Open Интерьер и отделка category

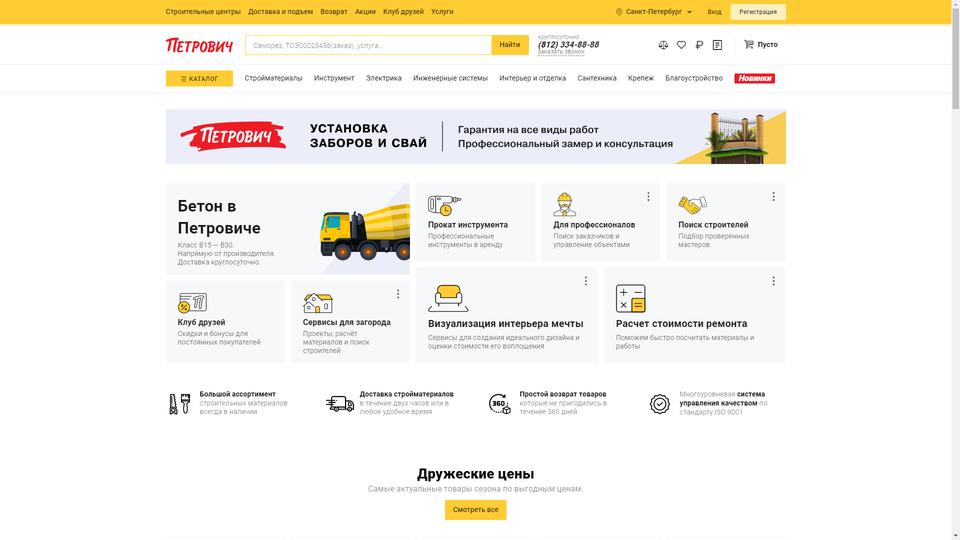coord(533,78)
